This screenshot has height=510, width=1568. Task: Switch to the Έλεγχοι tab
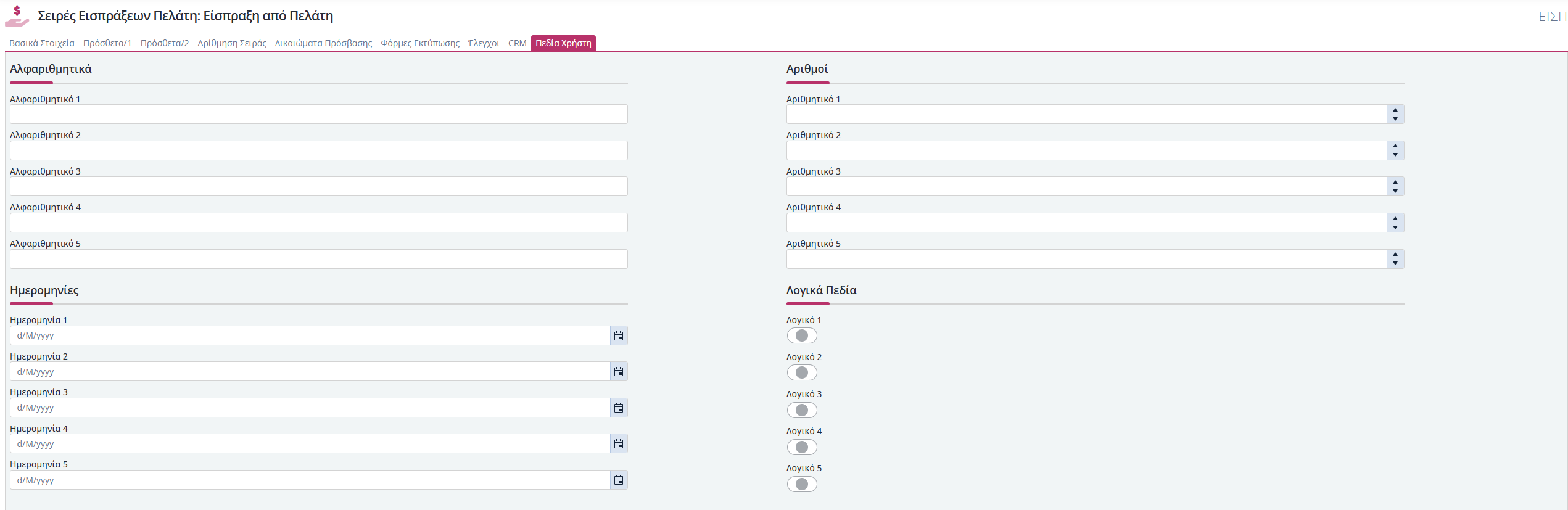click(484, 43)
